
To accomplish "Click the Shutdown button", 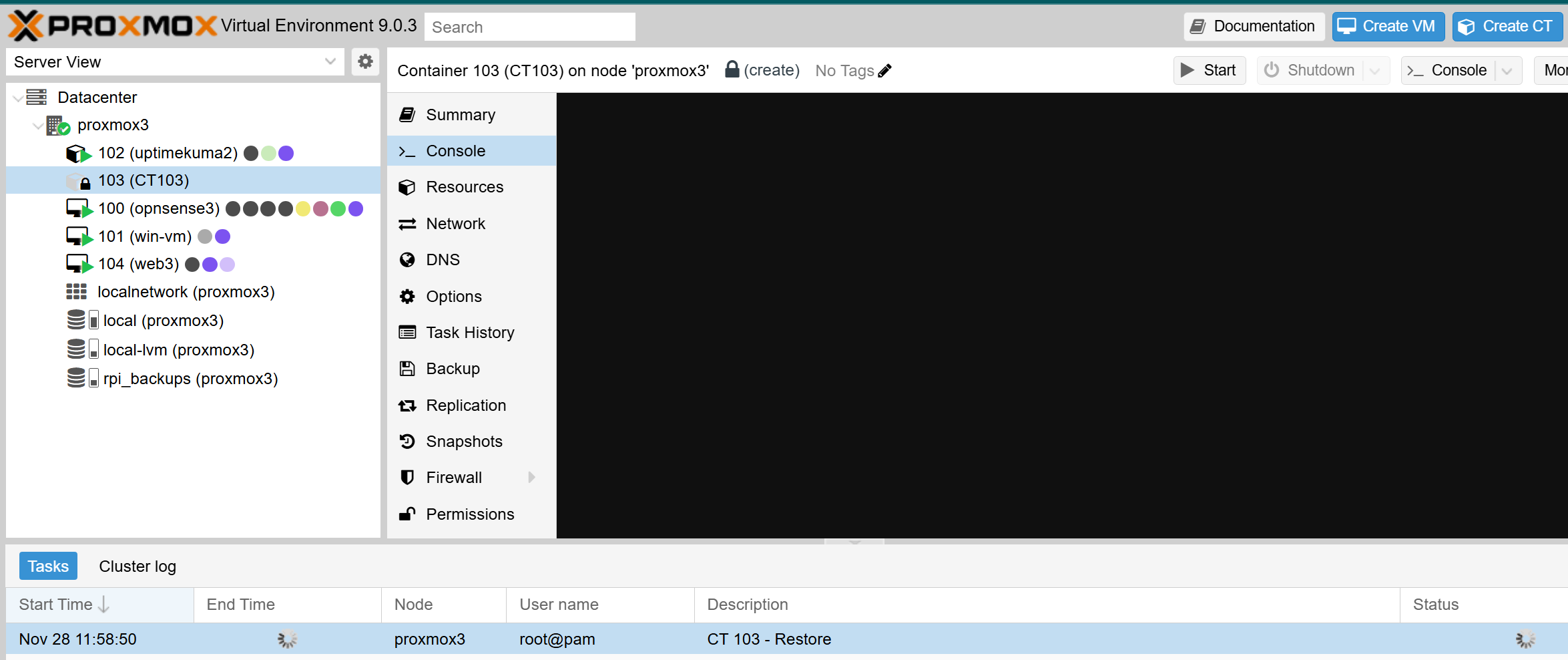I will (1310, 71).
